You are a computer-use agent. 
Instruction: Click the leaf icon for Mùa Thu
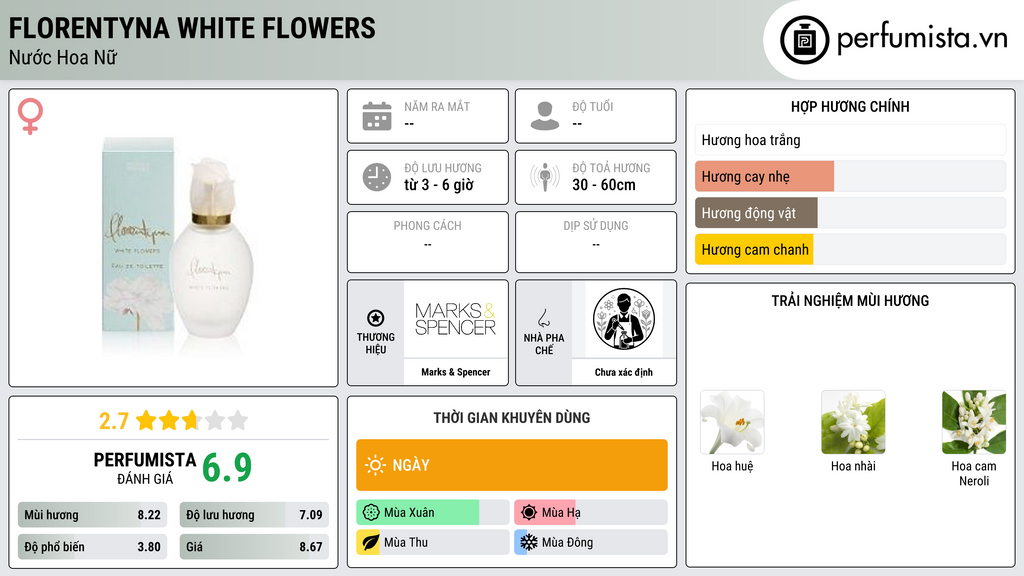370,542
